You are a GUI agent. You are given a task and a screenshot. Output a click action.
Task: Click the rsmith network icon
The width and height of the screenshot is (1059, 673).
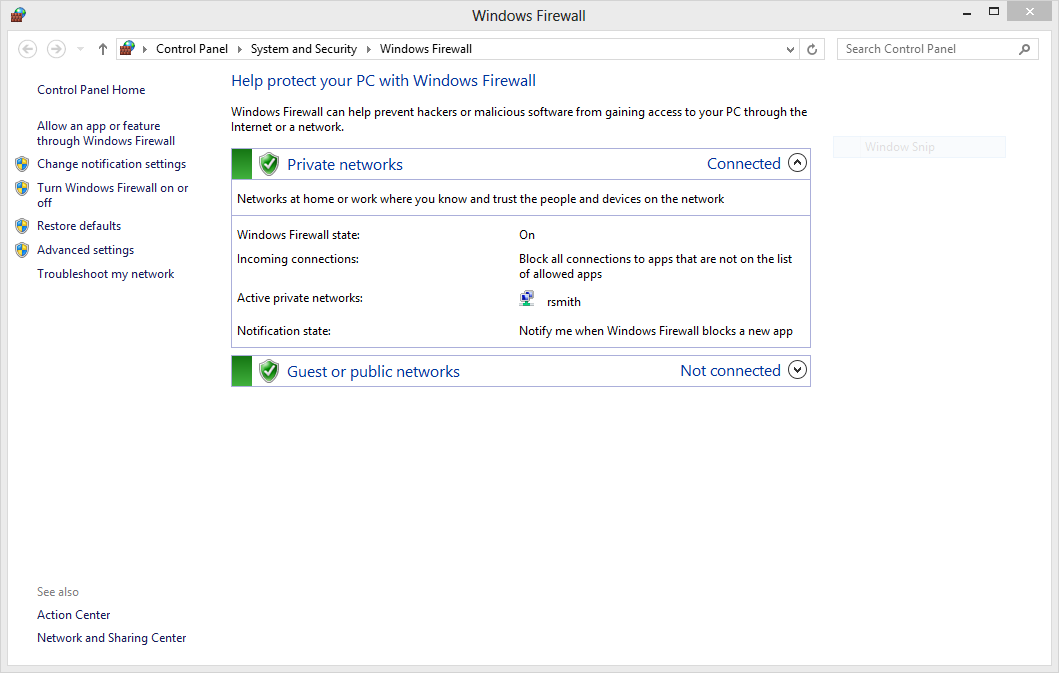tap(527, 299)
